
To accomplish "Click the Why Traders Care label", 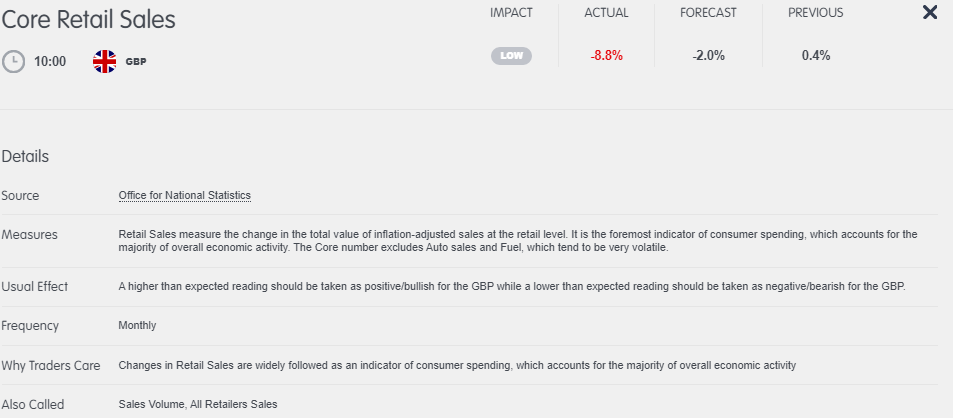I will click(50, 366).
